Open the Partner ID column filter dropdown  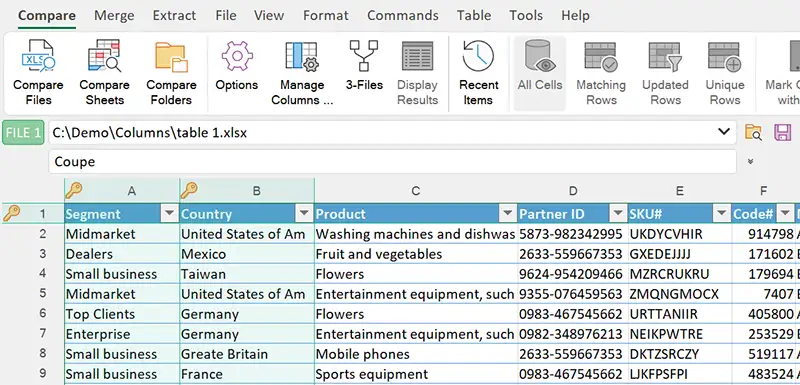click(x=618, y=214)
